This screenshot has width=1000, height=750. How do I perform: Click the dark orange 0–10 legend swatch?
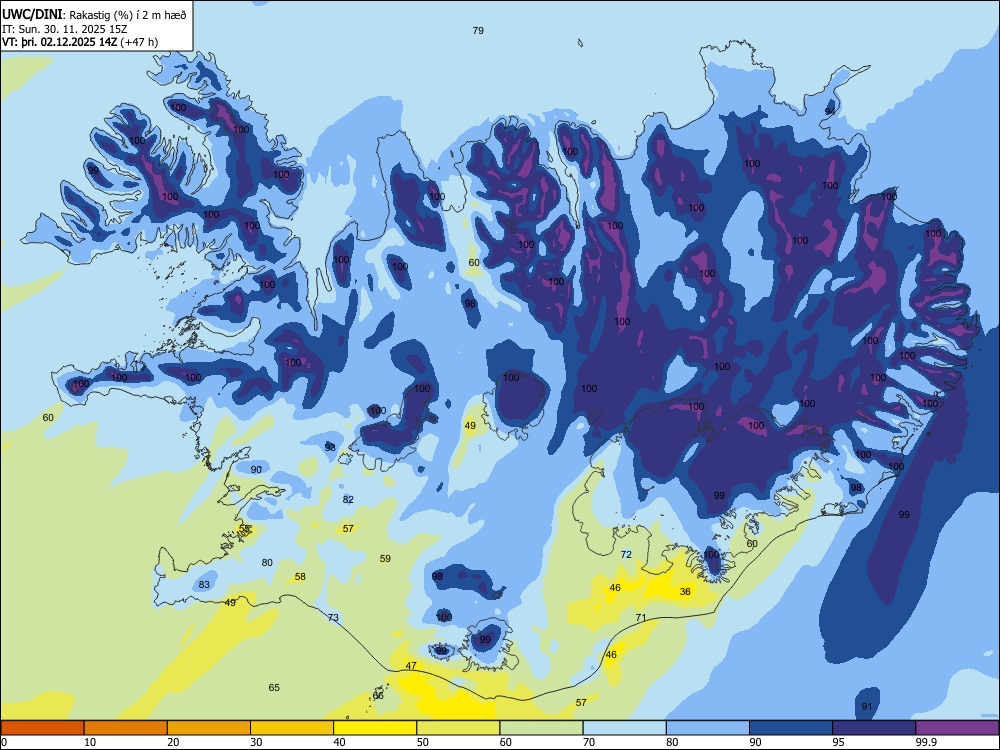(42, 728)
